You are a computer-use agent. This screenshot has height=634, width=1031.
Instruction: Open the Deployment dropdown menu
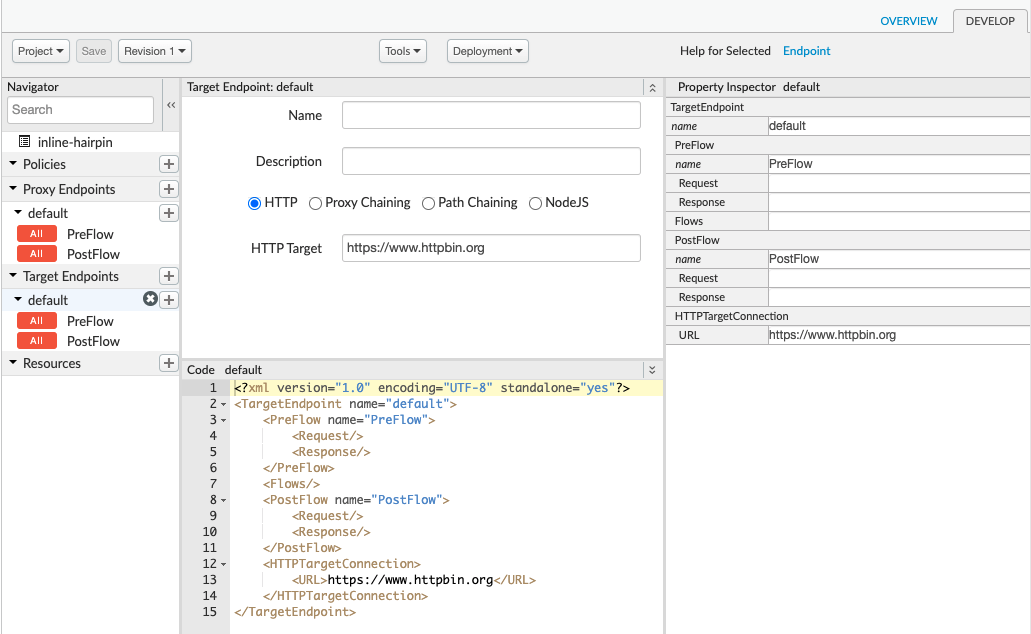click(488, 51)
